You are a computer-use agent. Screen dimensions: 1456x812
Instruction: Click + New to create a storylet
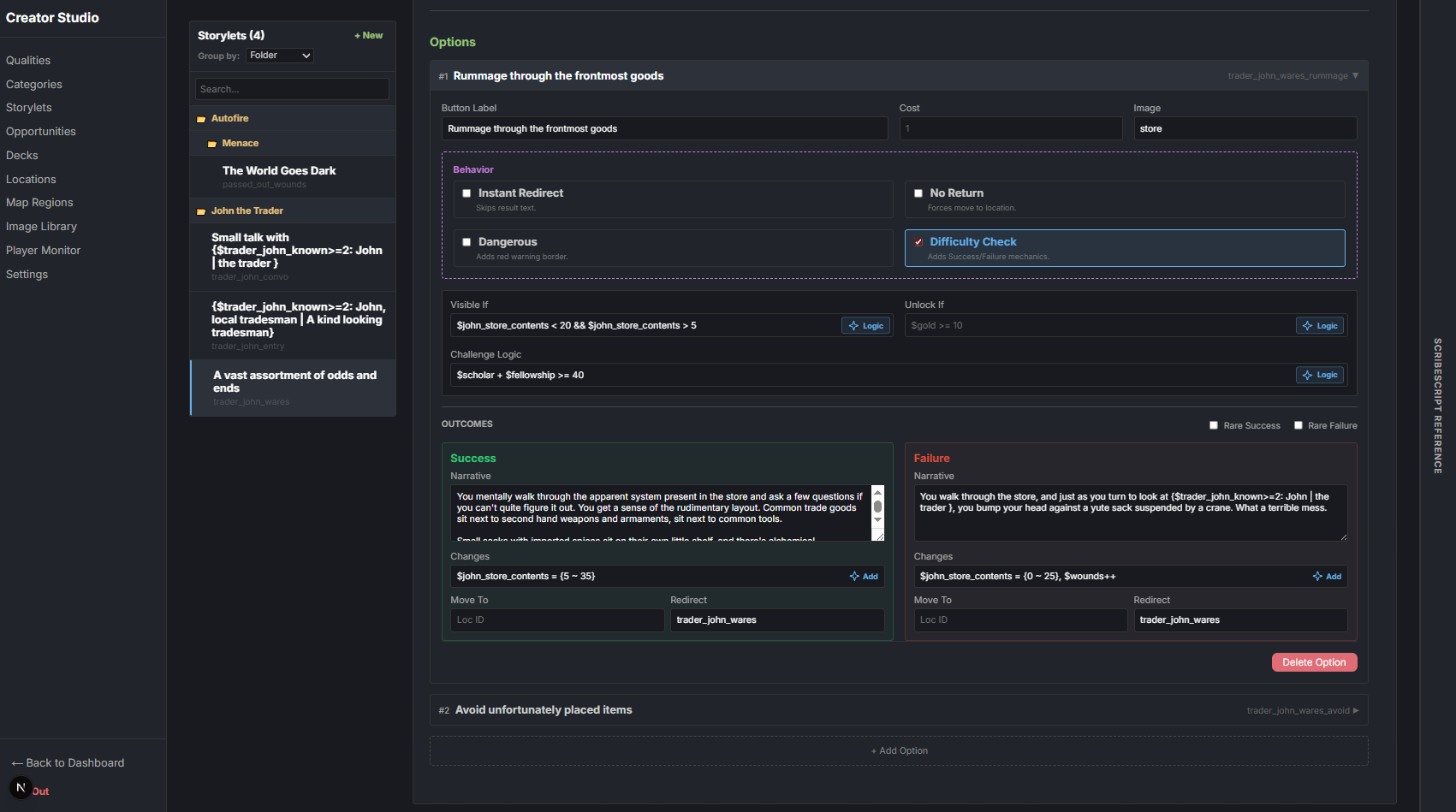(x=369, y=36)
